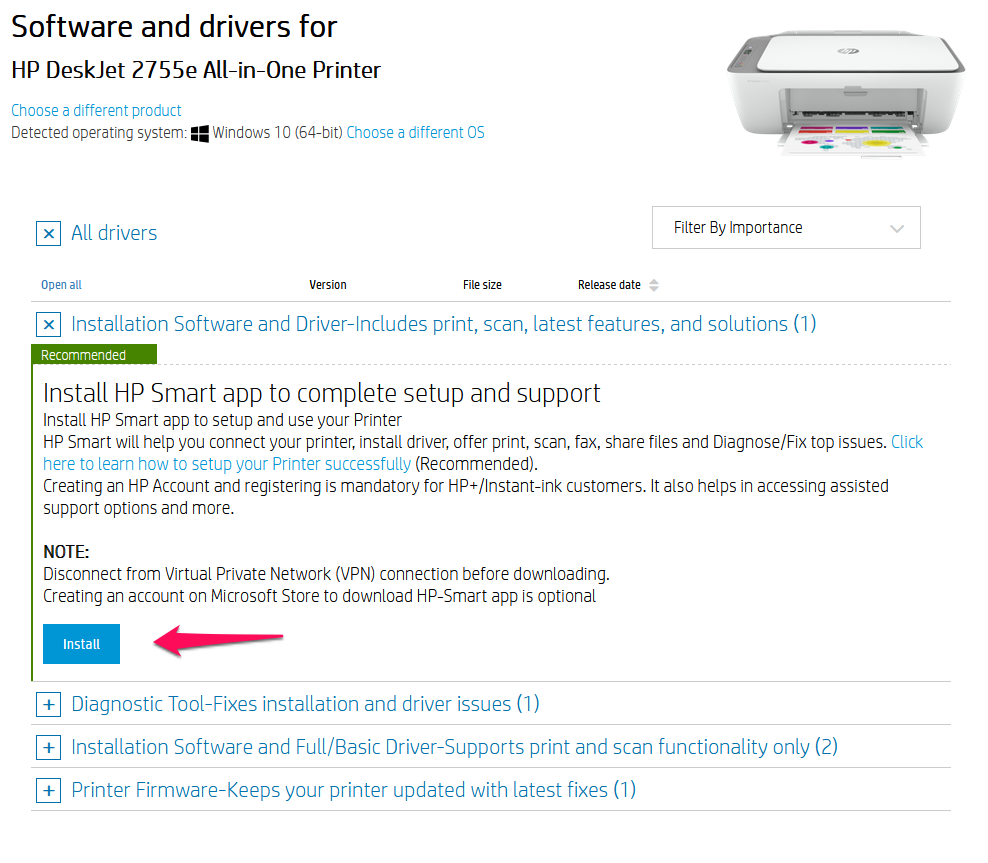Click the Version column header
This screenshot has height=863, width=988.
[x=328, y=285]
